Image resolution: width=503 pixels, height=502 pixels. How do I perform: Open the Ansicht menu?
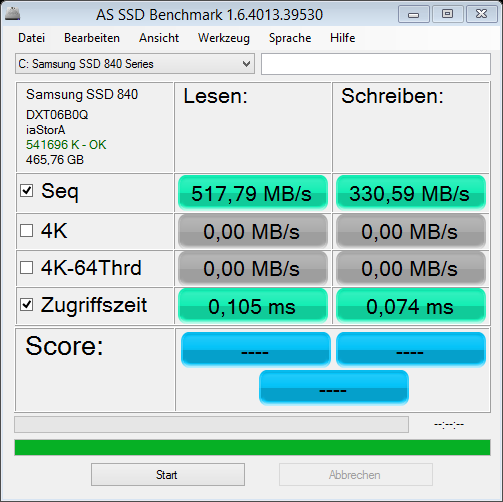coord(159,38)
